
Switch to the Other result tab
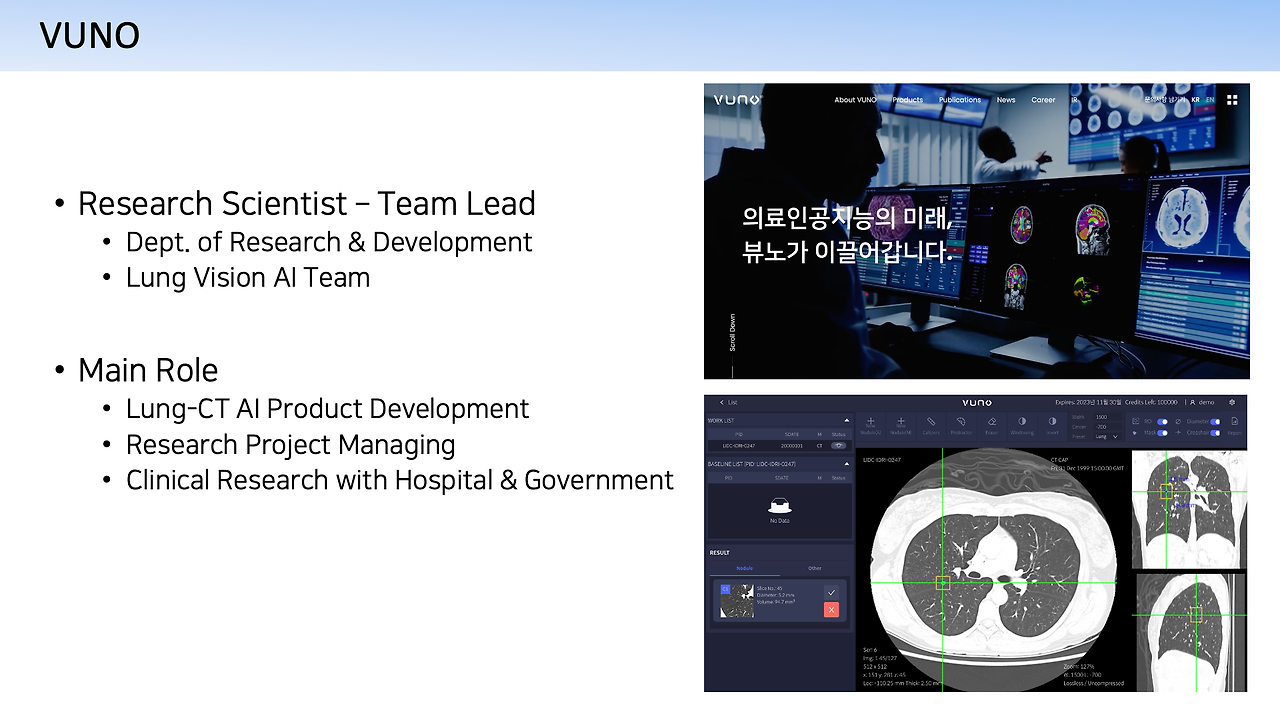(x=815, y=568)
